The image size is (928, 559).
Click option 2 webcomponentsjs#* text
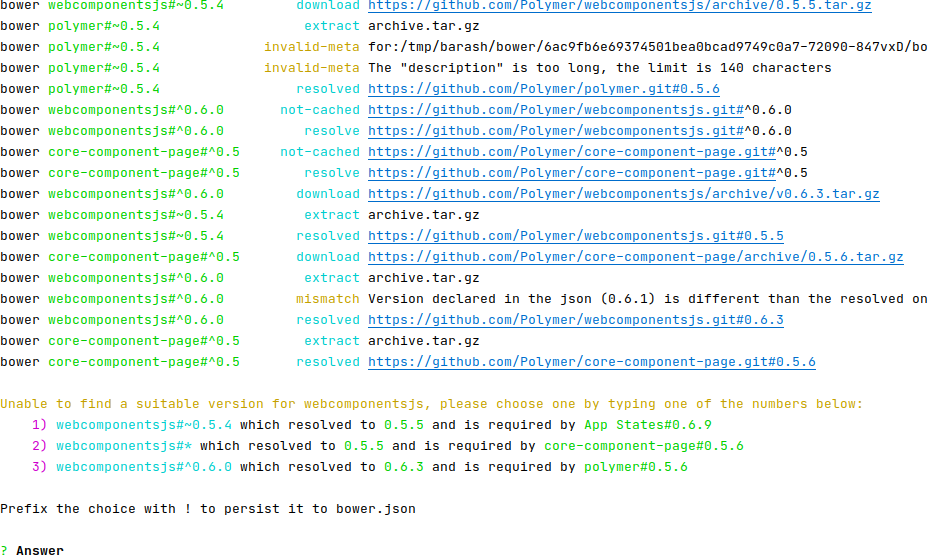pos(124,446)
